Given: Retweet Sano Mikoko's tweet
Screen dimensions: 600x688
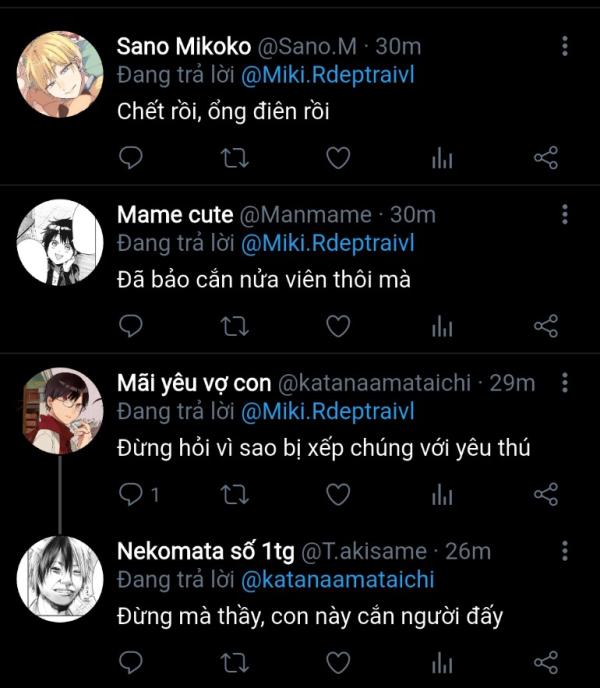Looking at the screenshot, I should click(235, 157).
